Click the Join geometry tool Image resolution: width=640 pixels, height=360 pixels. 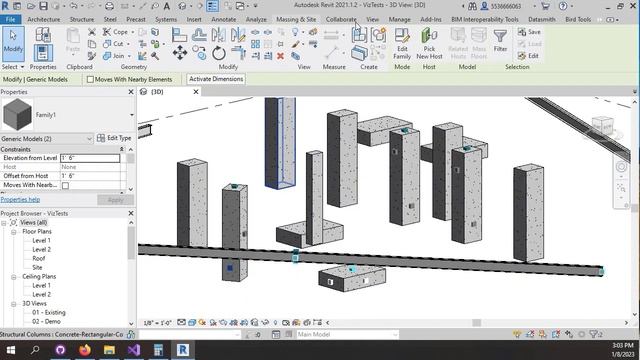pos(114,56)
